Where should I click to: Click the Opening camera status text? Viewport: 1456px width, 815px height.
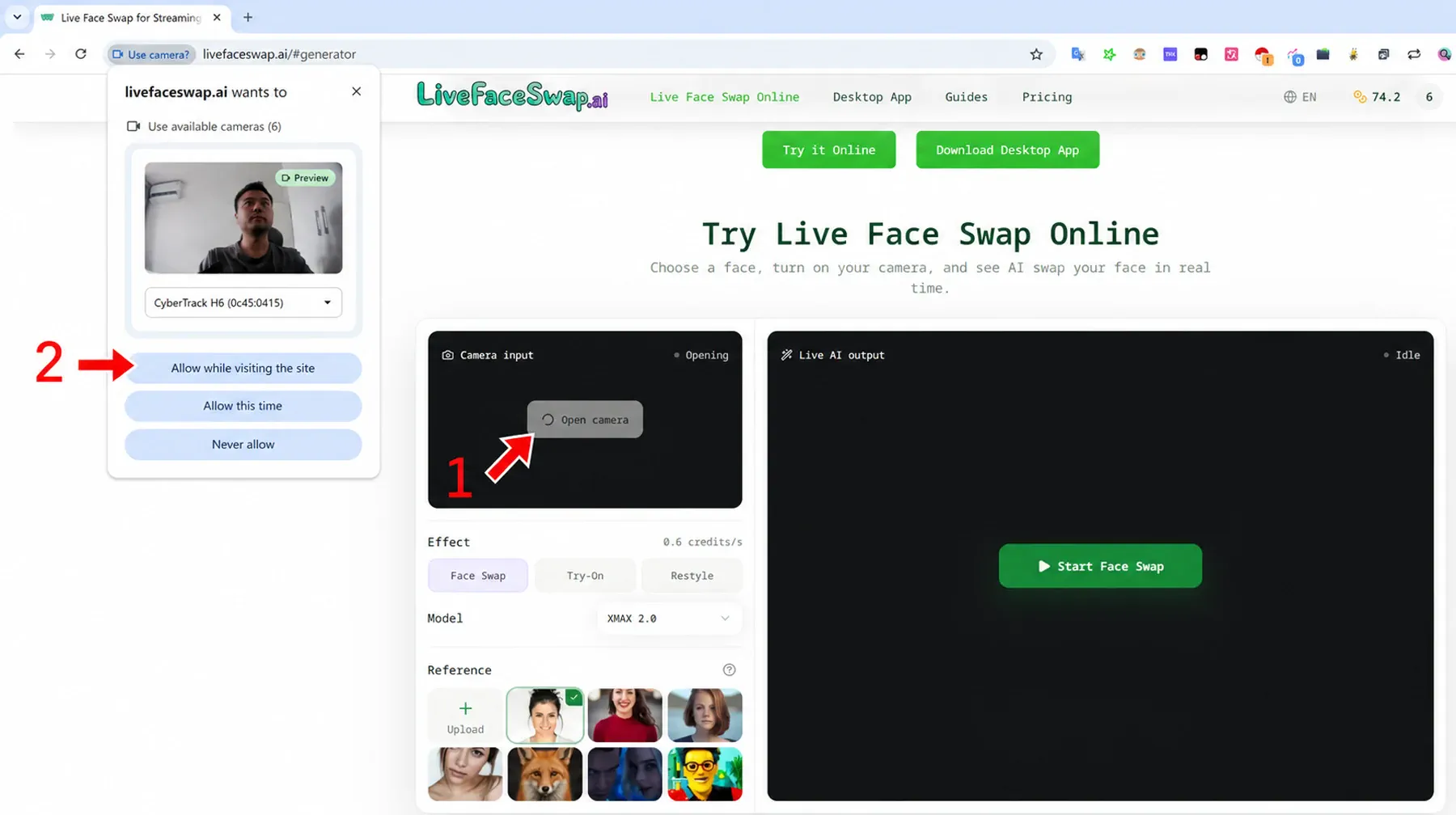click(x=701, y=355)
